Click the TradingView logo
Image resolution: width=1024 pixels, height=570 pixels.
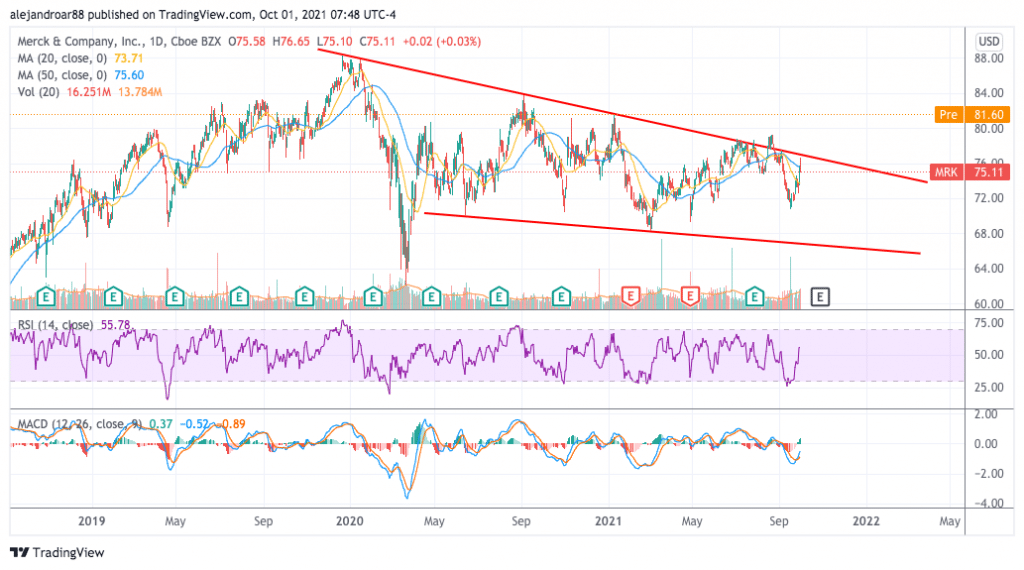[57, 552]
